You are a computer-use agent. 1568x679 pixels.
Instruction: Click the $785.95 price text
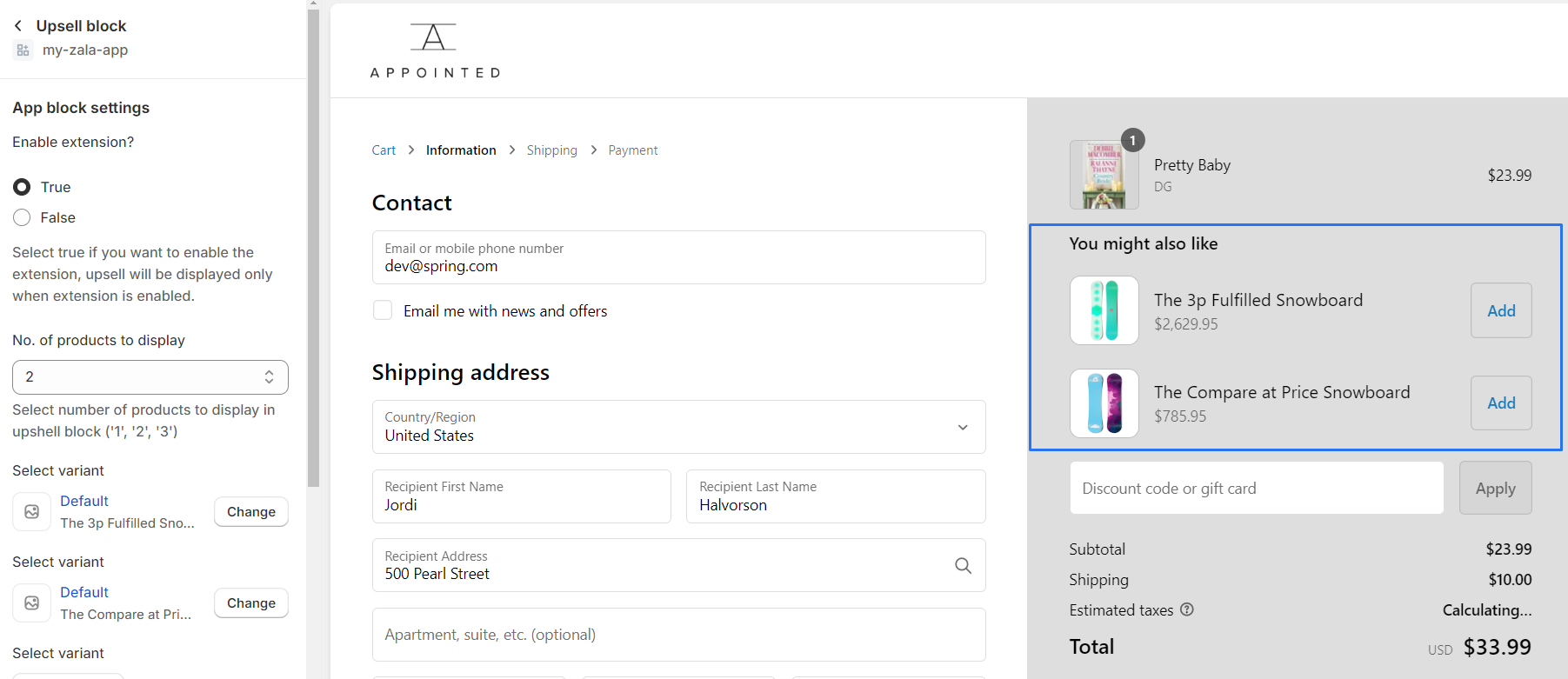point(1180,416)
